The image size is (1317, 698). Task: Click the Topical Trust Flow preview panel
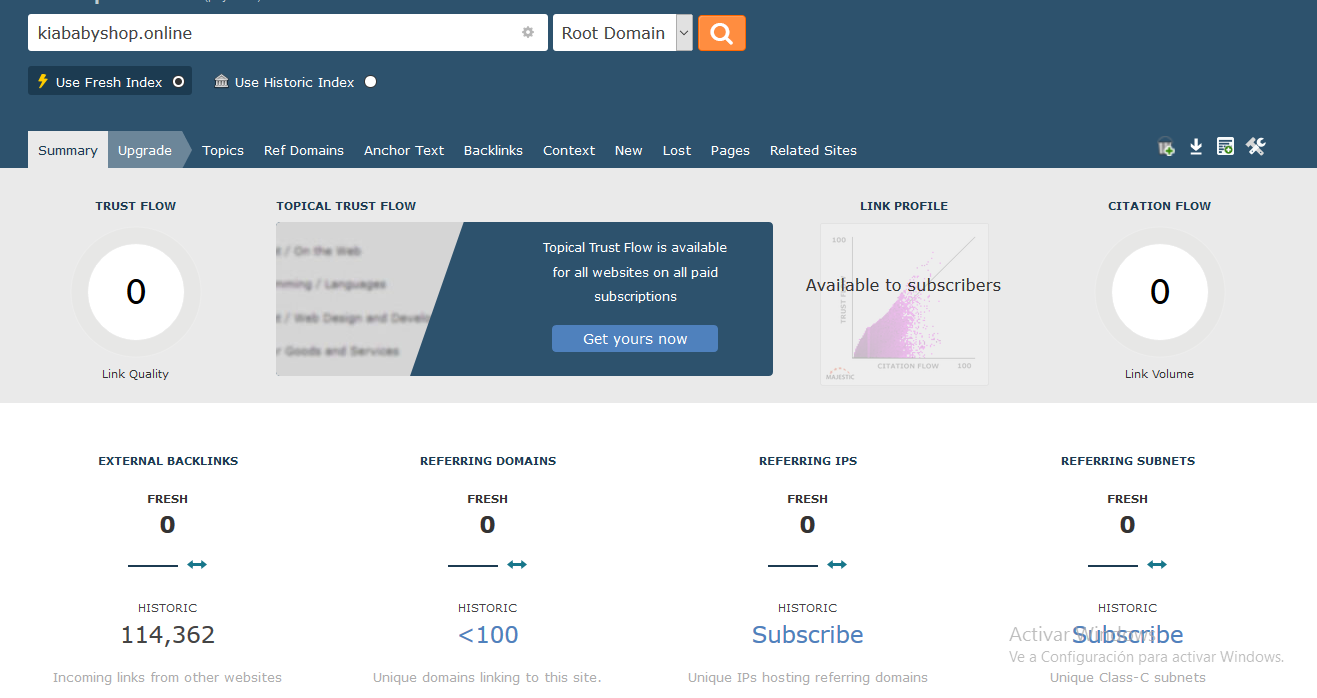point(524,299)
